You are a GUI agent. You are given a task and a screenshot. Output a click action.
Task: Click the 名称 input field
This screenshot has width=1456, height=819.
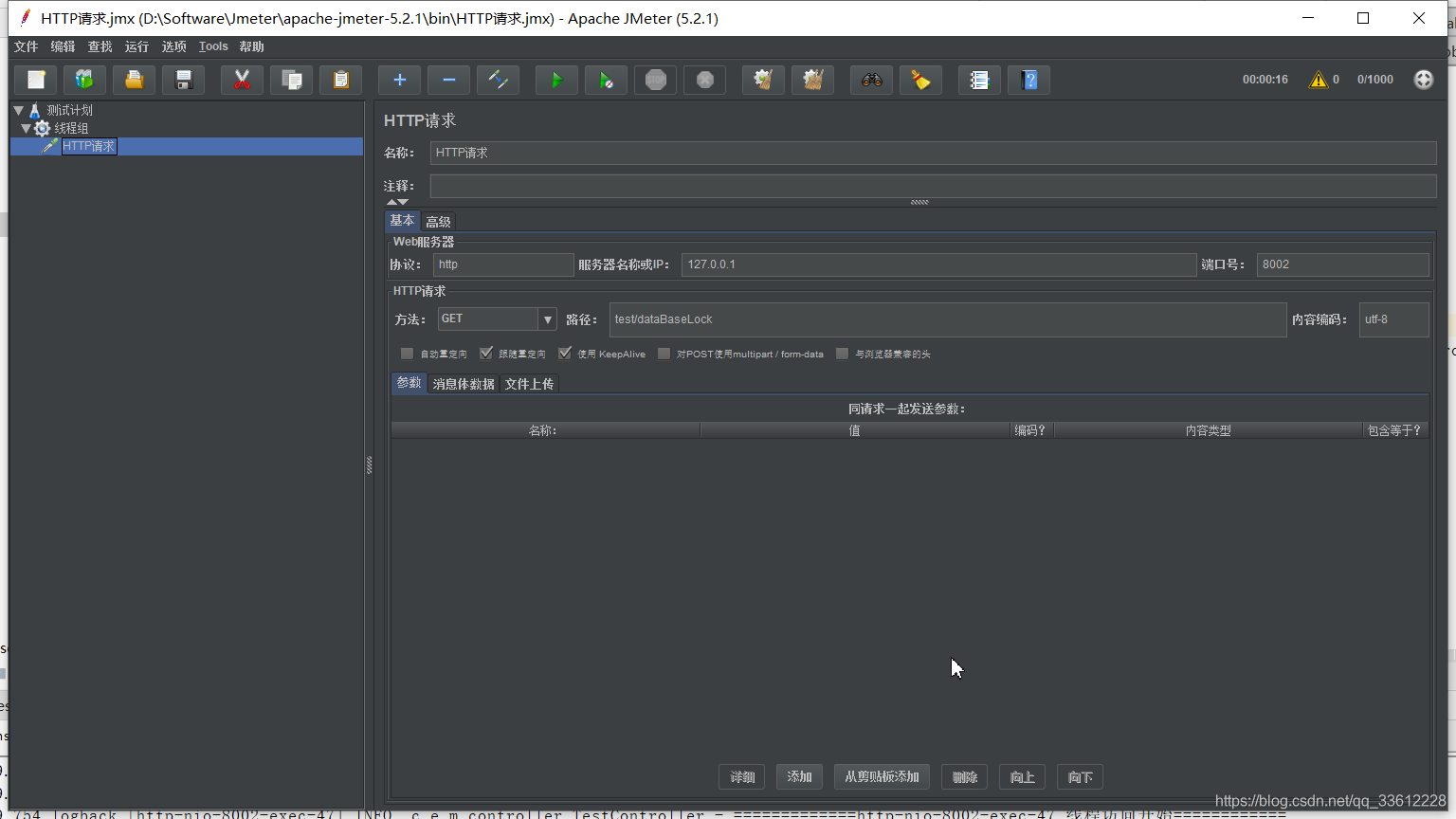(x=933, y=153)
